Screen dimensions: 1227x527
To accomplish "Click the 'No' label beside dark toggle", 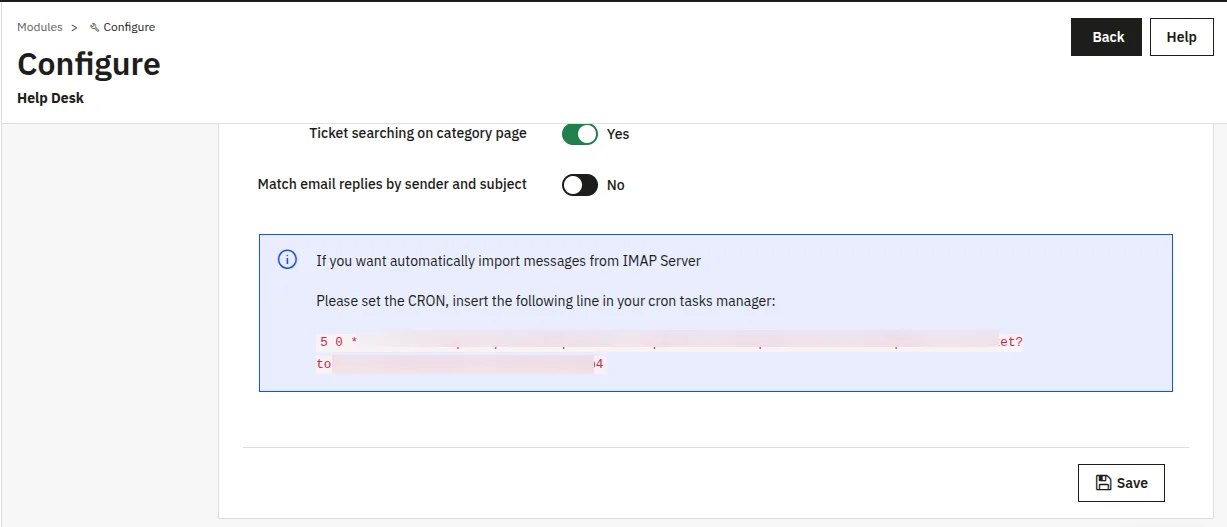I will [x=616, y=185].
